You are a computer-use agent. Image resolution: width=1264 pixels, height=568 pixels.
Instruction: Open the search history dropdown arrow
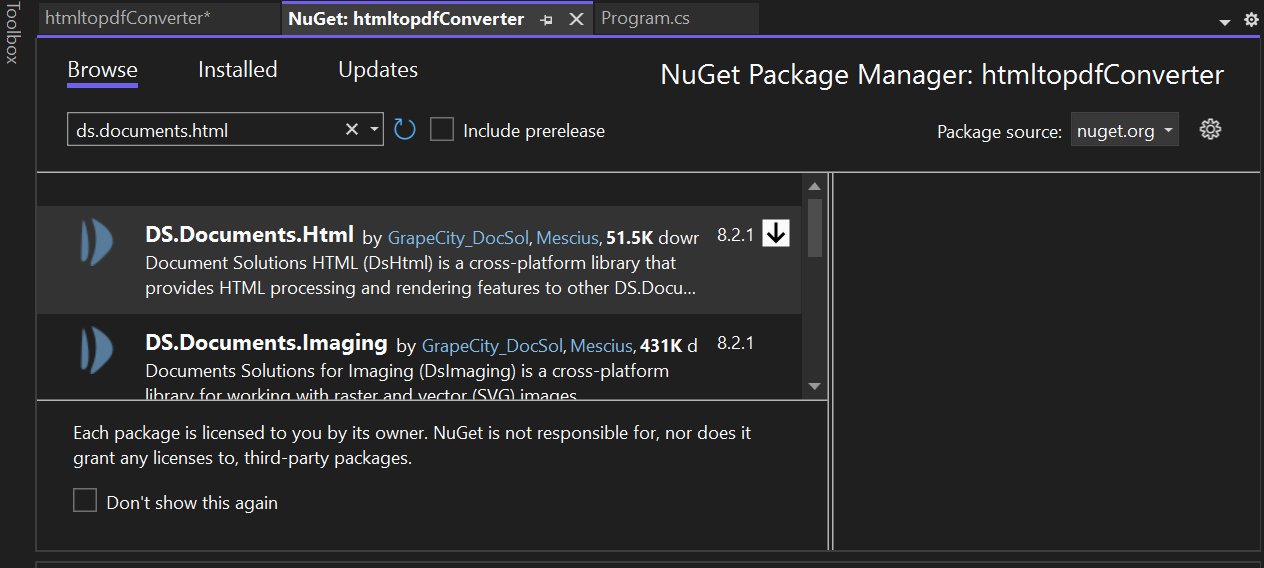pos(374,129)
